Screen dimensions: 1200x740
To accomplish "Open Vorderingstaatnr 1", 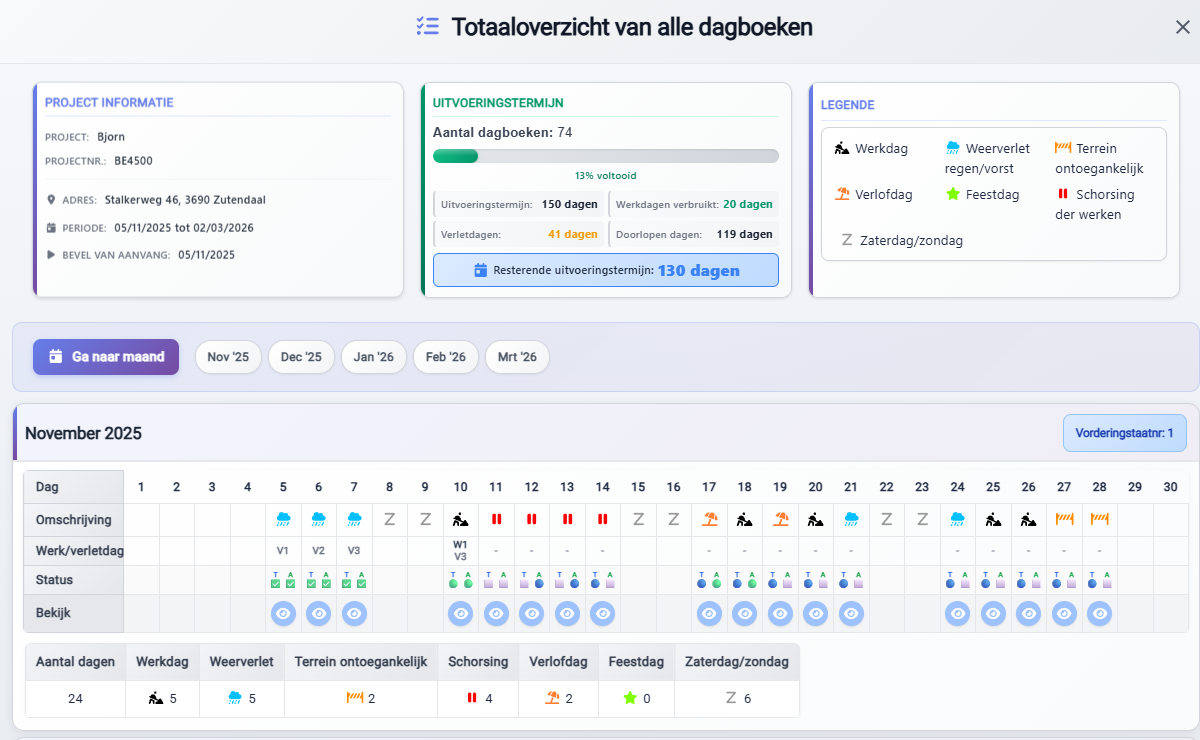I will pos(1124,432).
